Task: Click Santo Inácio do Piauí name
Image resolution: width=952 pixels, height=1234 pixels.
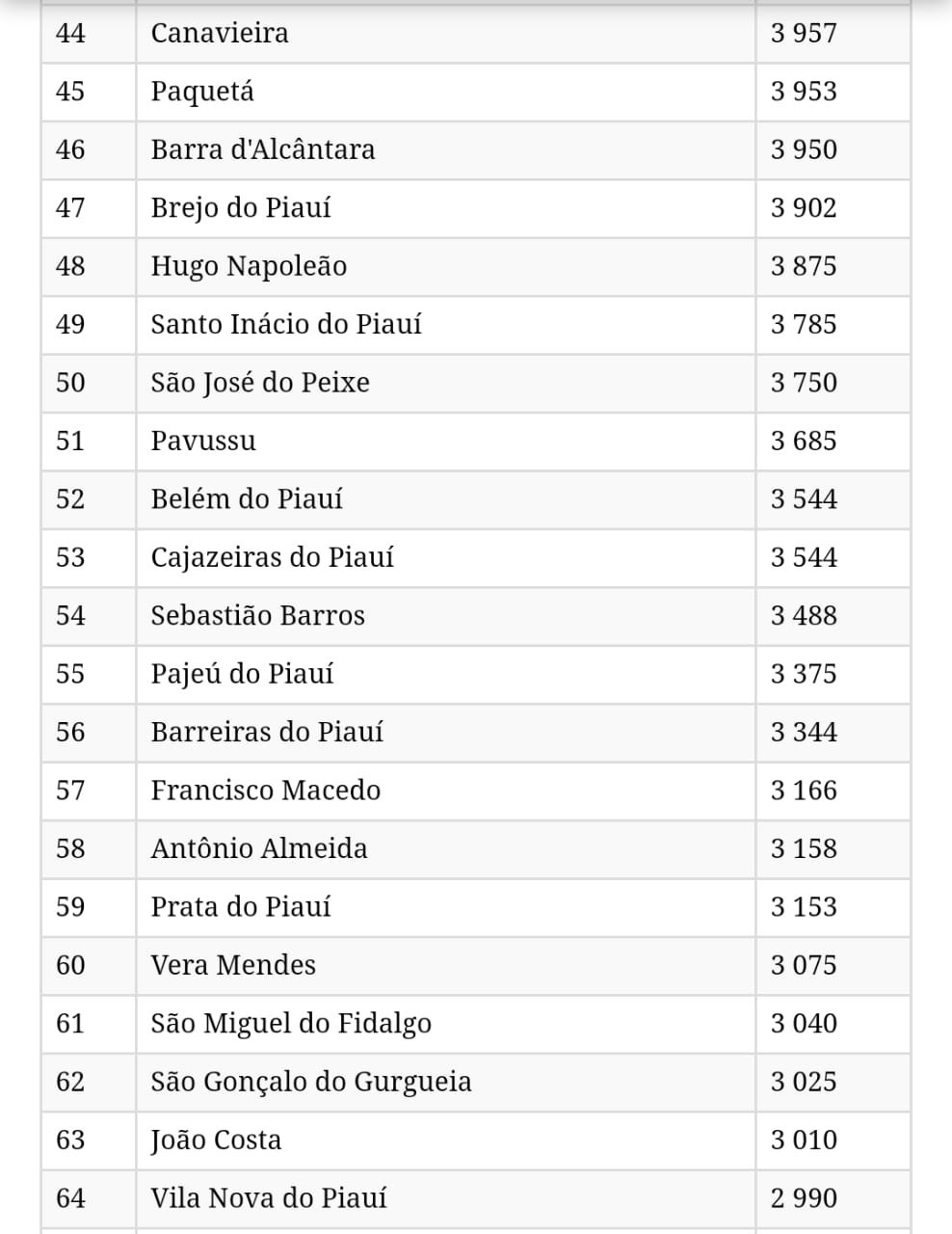Action: click(286, 324)
